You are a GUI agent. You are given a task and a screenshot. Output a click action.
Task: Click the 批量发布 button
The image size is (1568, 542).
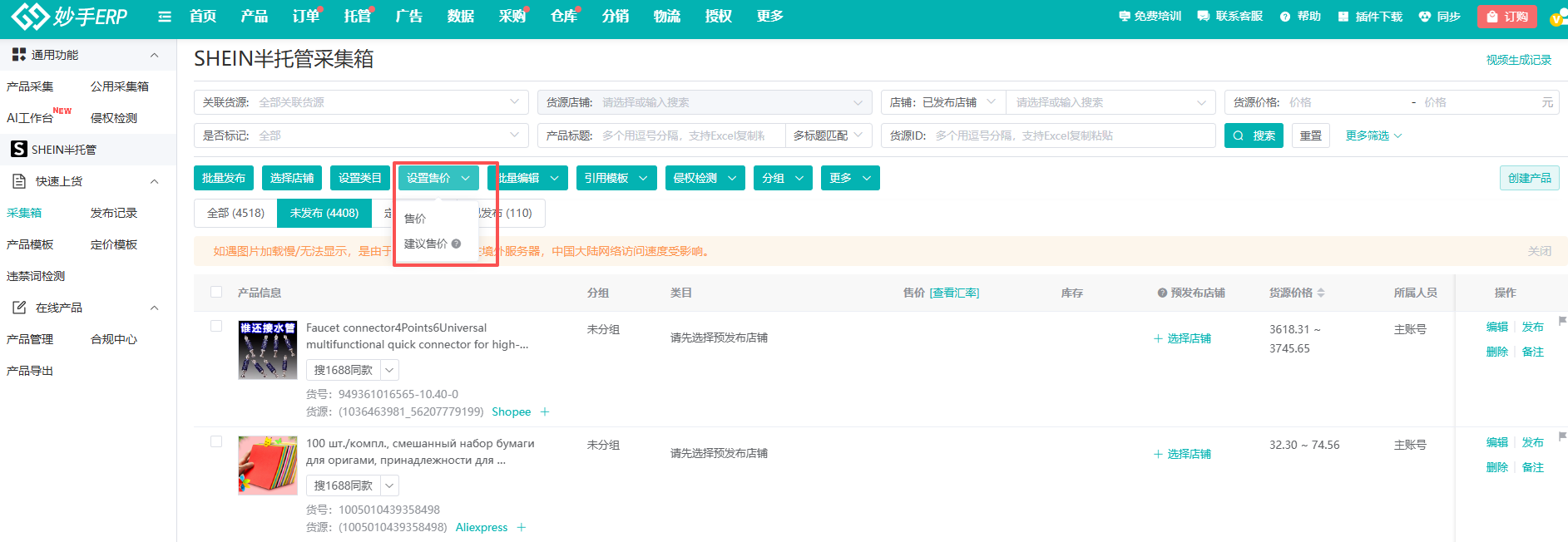point(224,178)
